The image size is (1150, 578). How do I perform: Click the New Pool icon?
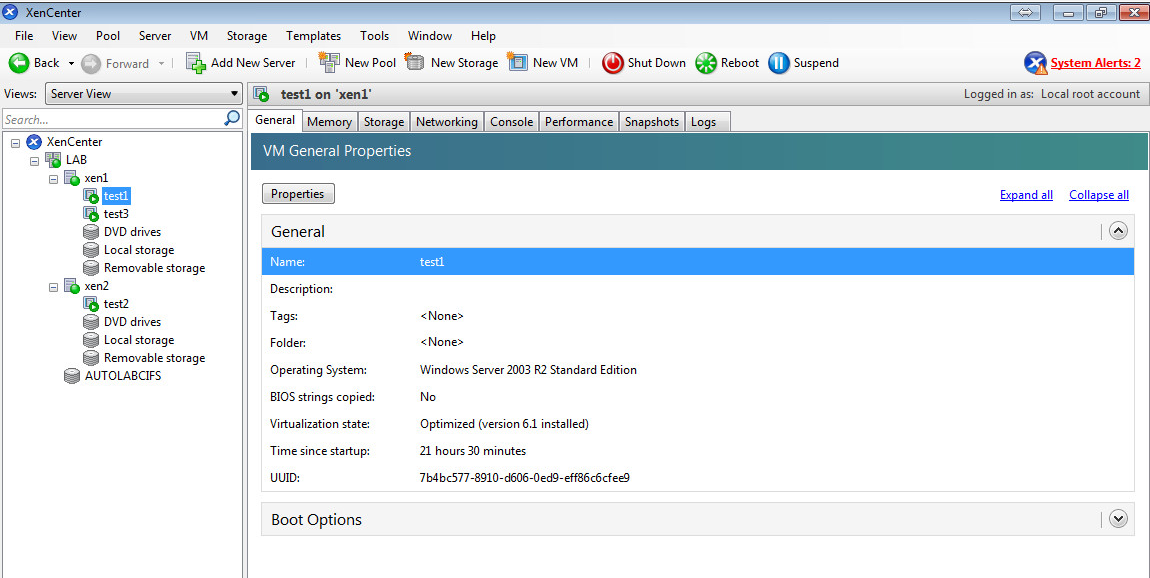[x=329, y=62]
